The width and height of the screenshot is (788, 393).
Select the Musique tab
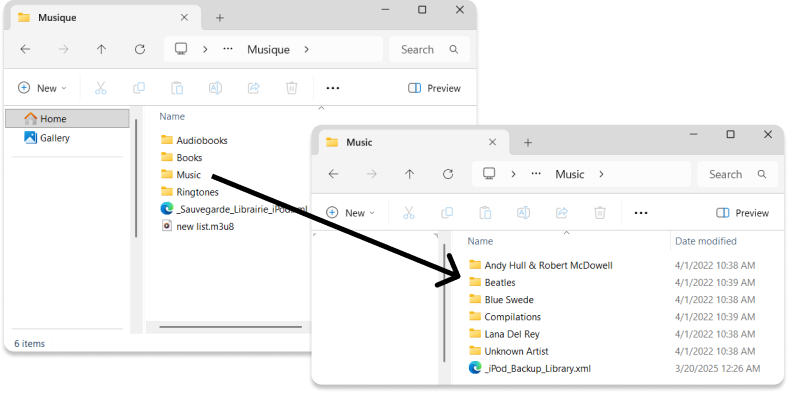[106, 18]
